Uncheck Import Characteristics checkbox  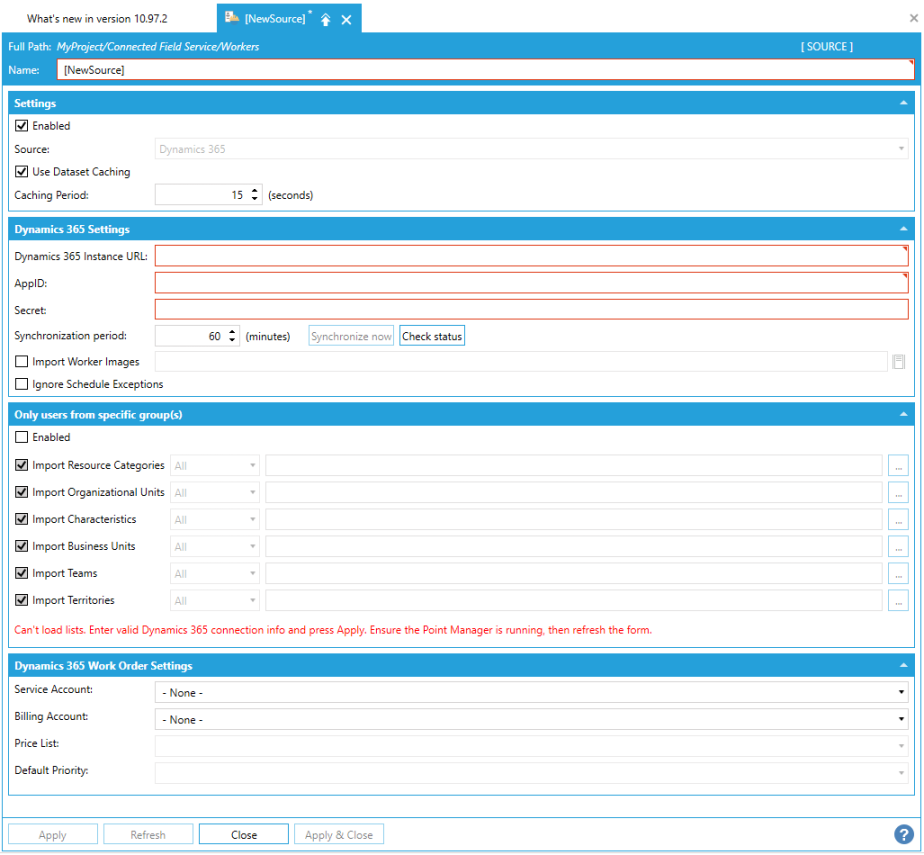pos(22,520)
